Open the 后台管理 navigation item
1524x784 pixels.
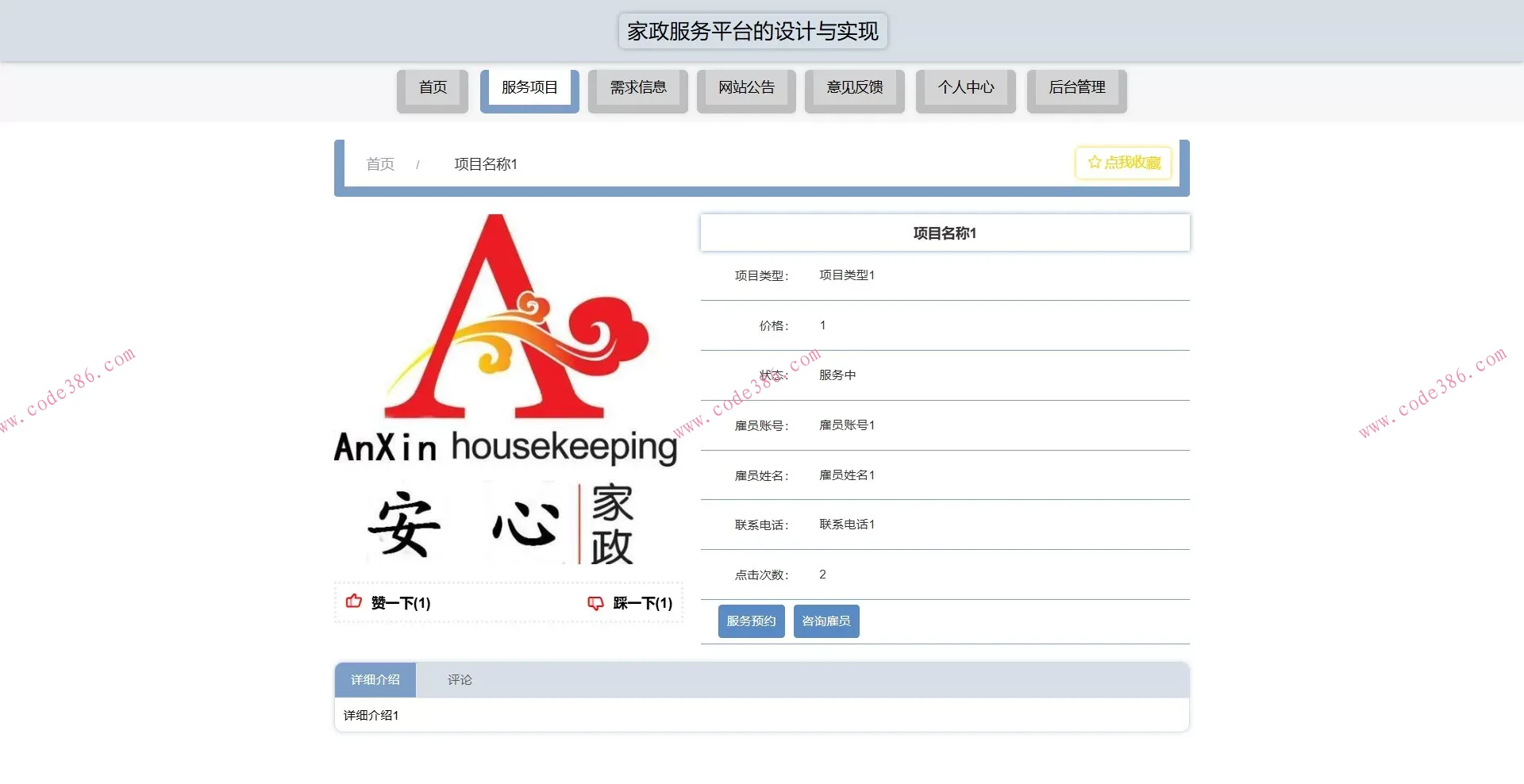pos(1076,88)
